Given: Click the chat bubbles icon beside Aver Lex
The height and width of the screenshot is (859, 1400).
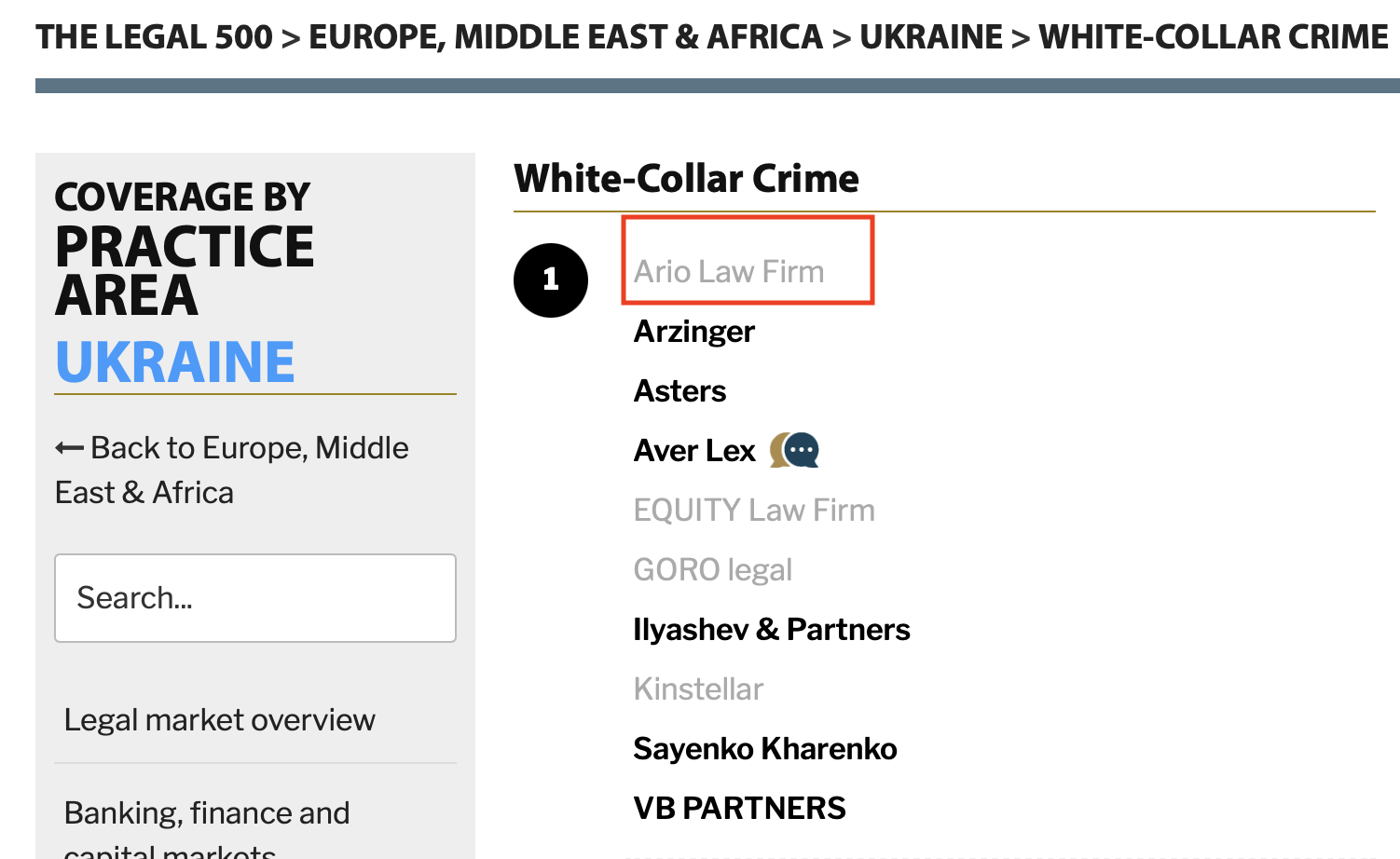Looking at the screenshot, I should click(x=794, y=450).
